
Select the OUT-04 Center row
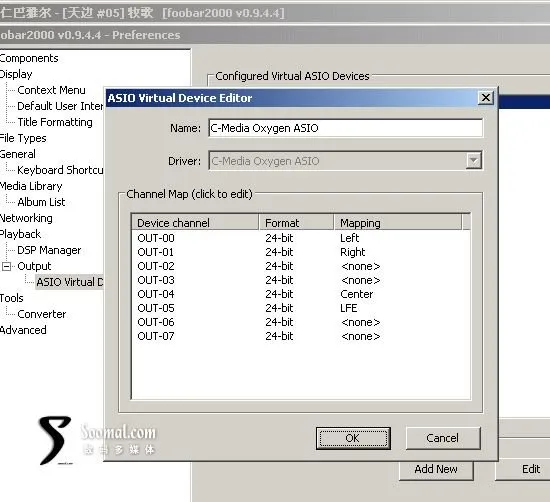pyautogui.click(x=301, y=294)
